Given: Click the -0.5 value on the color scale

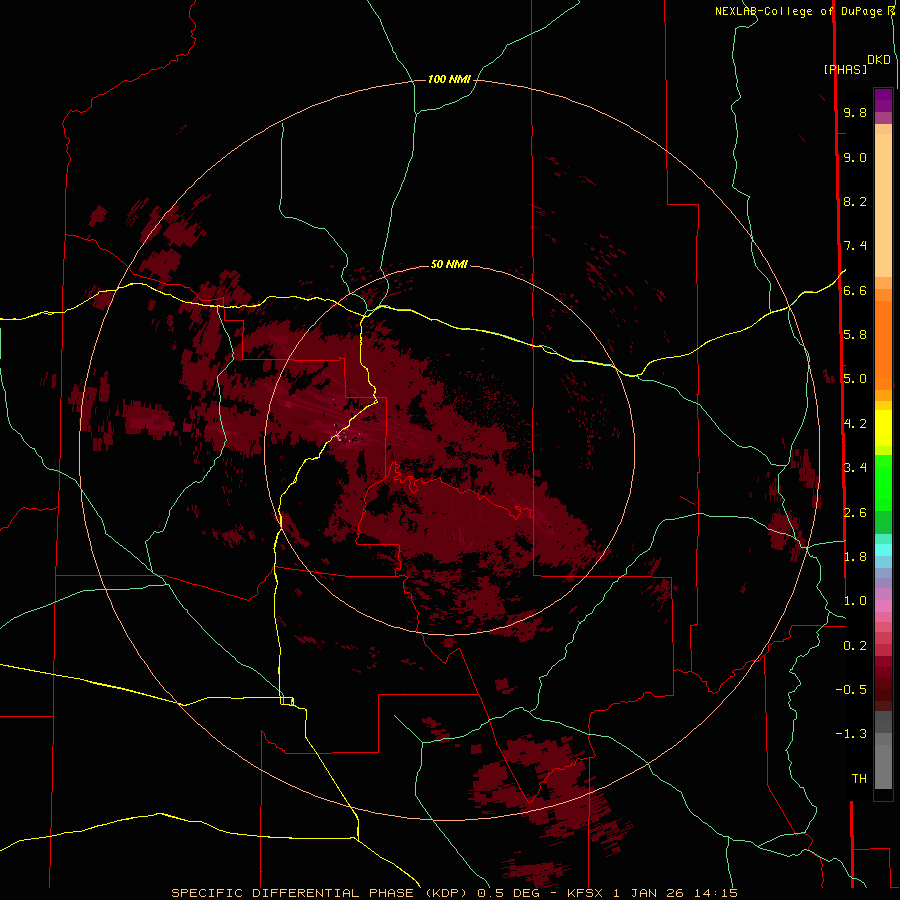Looking at the screenshot, I should (x=851, y=690).
